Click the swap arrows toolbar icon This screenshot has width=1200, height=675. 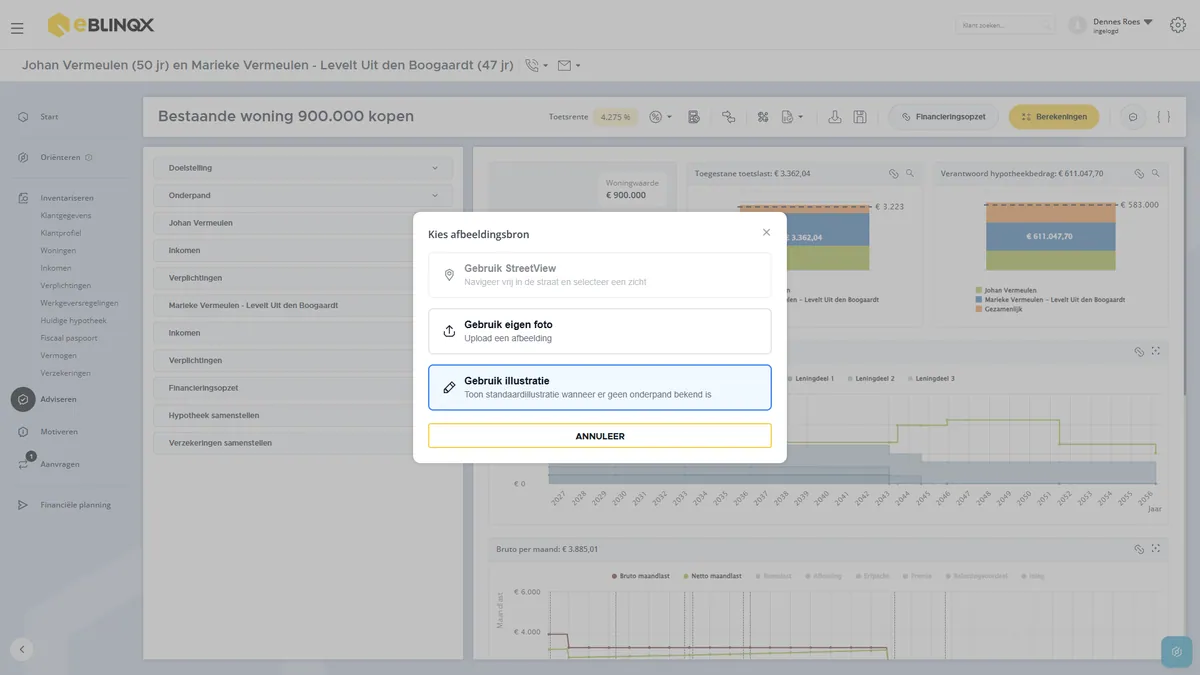pyautogui.click(x=728, y=117)
